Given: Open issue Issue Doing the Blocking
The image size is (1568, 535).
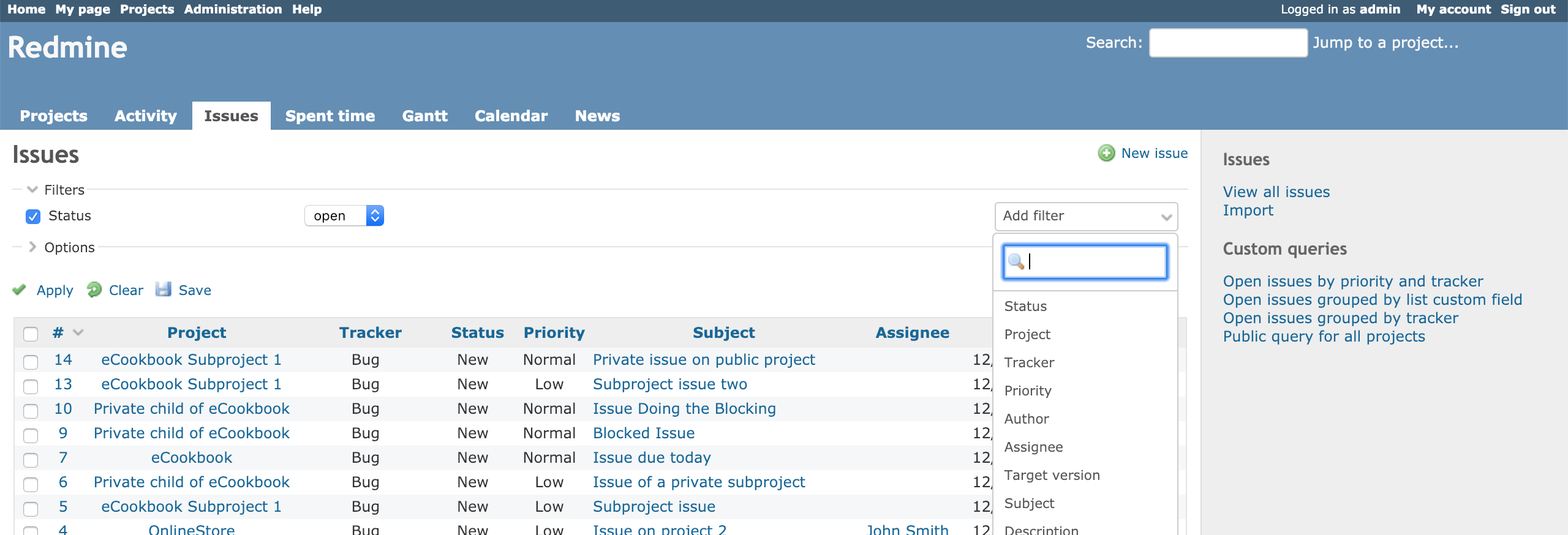Looking at the screenshot, I should tap(684, 408).
